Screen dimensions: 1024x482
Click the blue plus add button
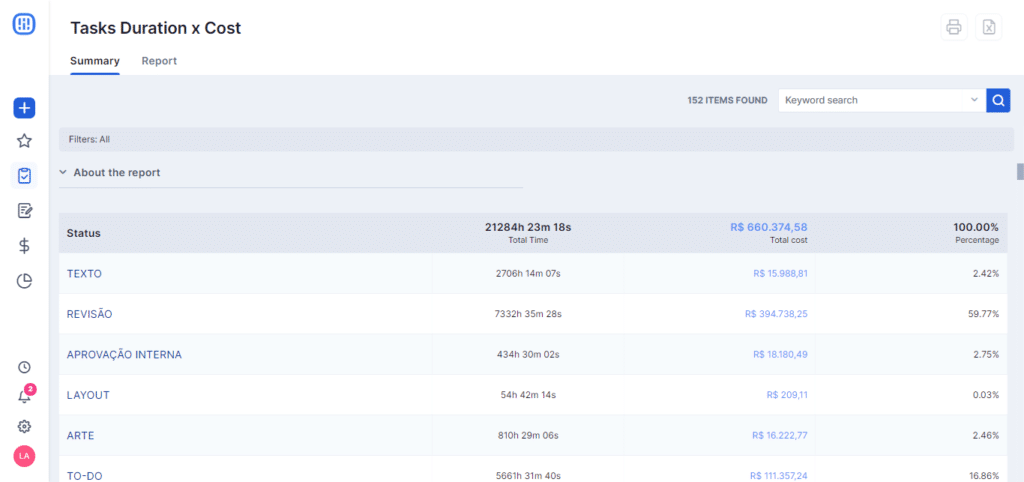tap(24, 107)
